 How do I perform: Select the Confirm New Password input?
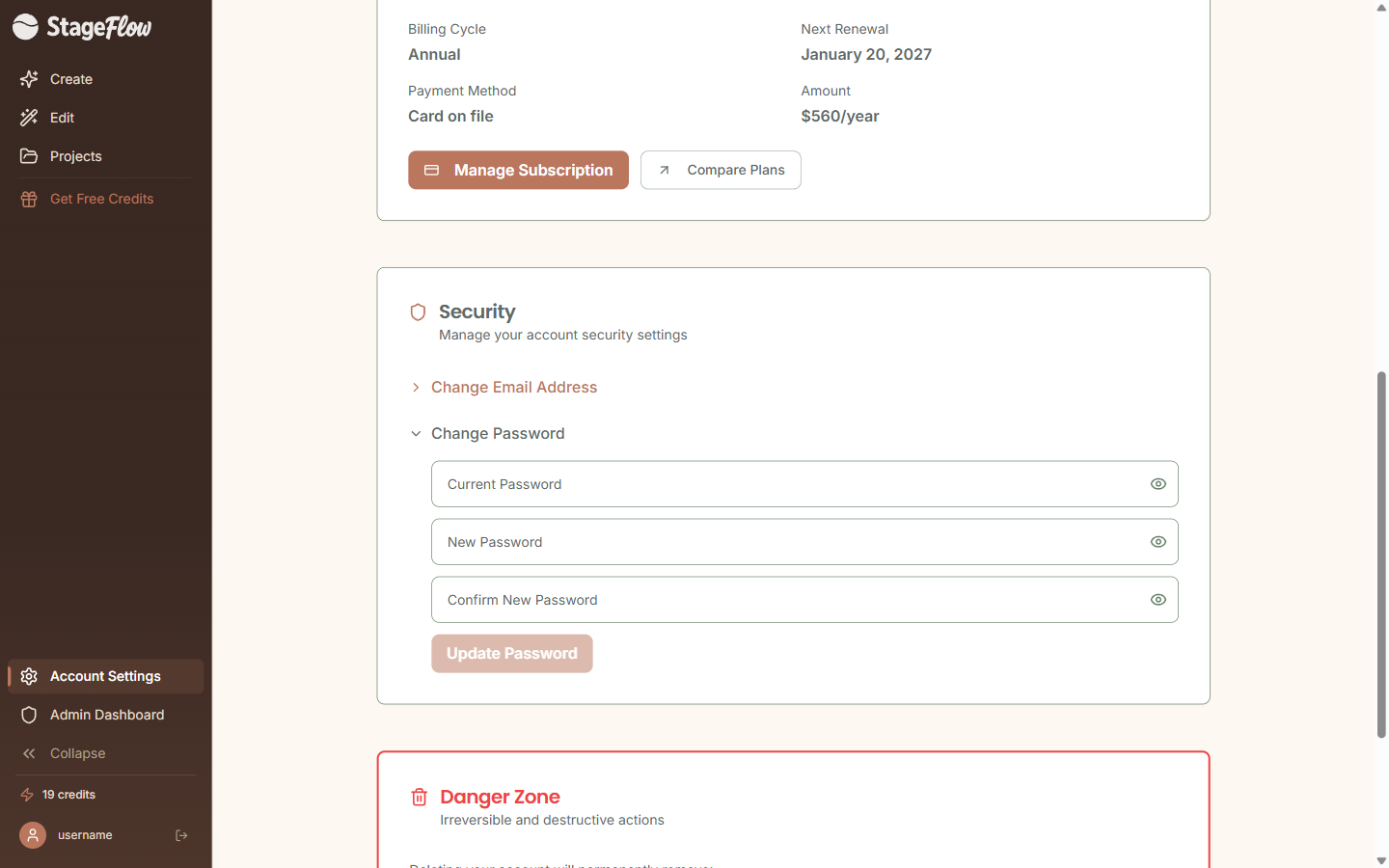(x=804, y=600)
